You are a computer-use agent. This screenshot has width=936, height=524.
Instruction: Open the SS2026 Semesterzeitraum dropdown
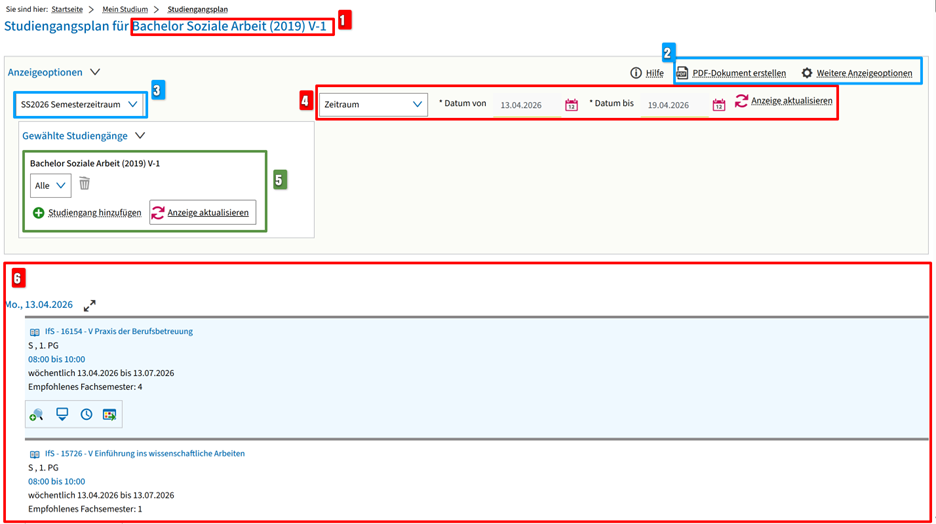79,104
